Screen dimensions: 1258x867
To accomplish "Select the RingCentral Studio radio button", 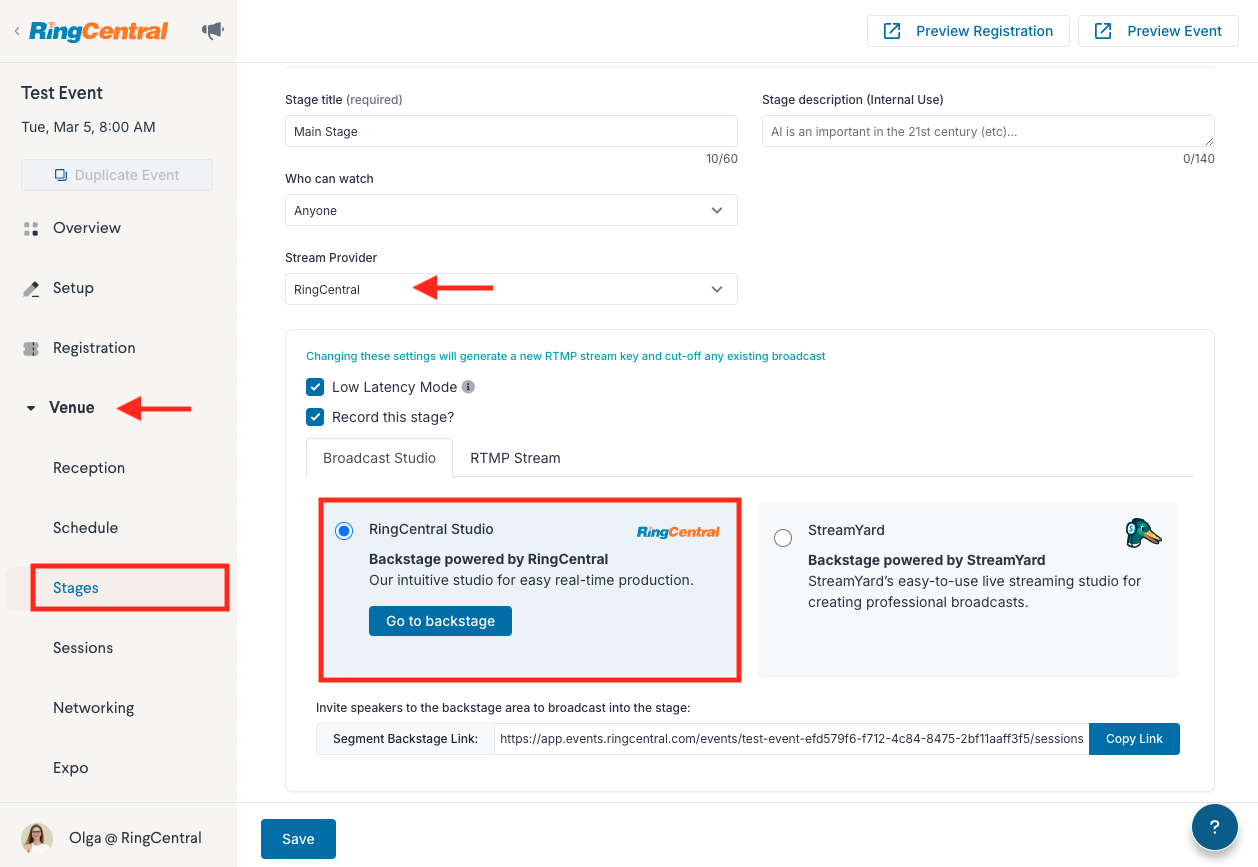I will 344,531.
